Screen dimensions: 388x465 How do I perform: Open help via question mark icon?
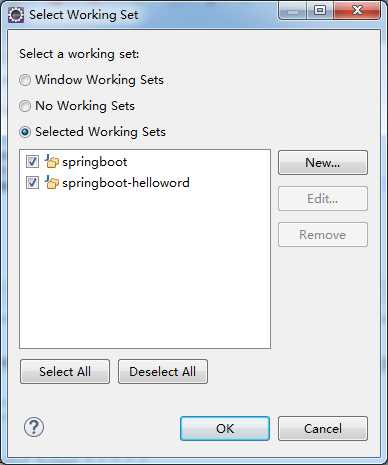point(34,427)
